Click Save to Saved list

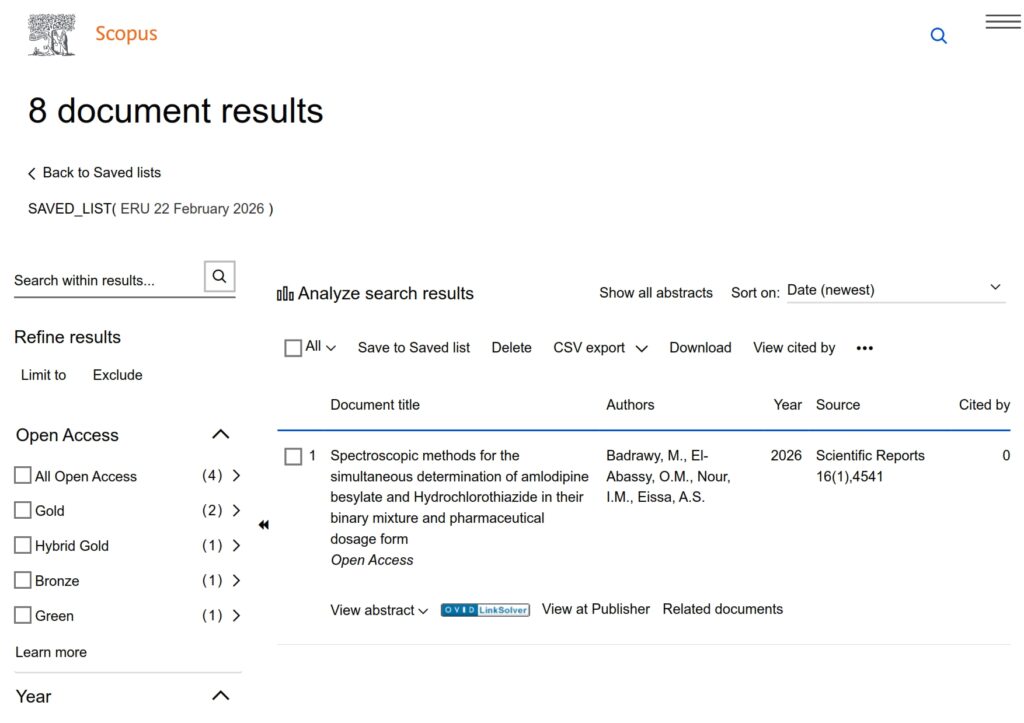pos(414,348)
